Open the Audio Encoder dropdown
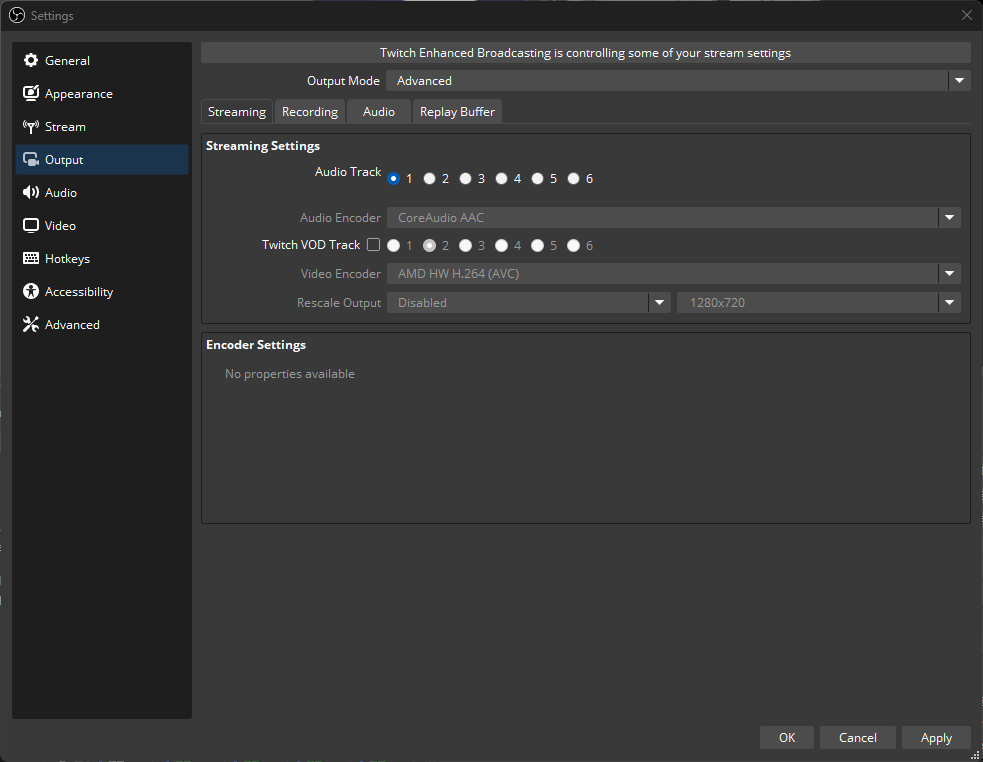 [x=673, y=218]
